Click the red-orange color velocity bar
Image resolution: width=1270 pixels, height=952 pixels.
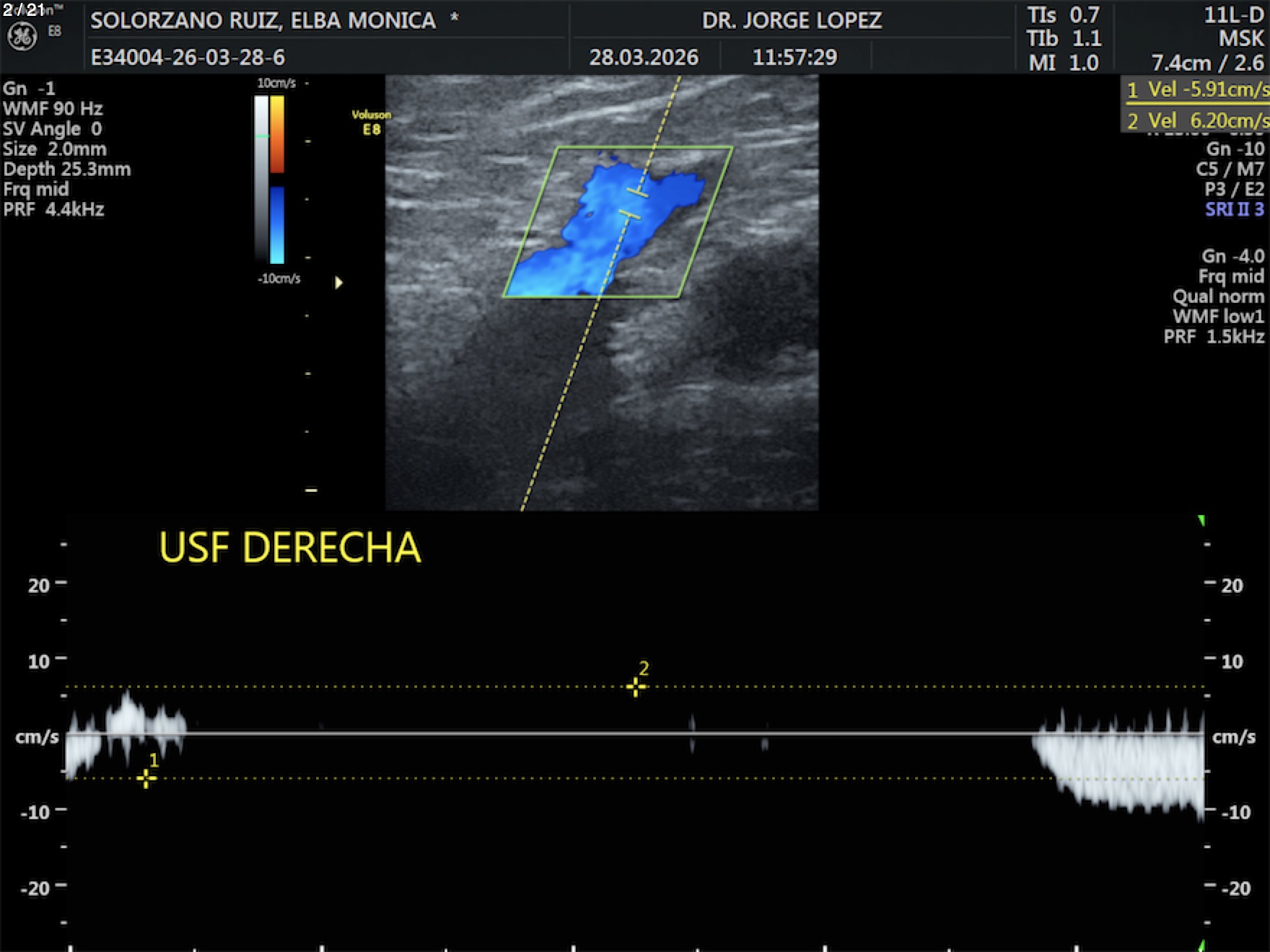[277, 135]
